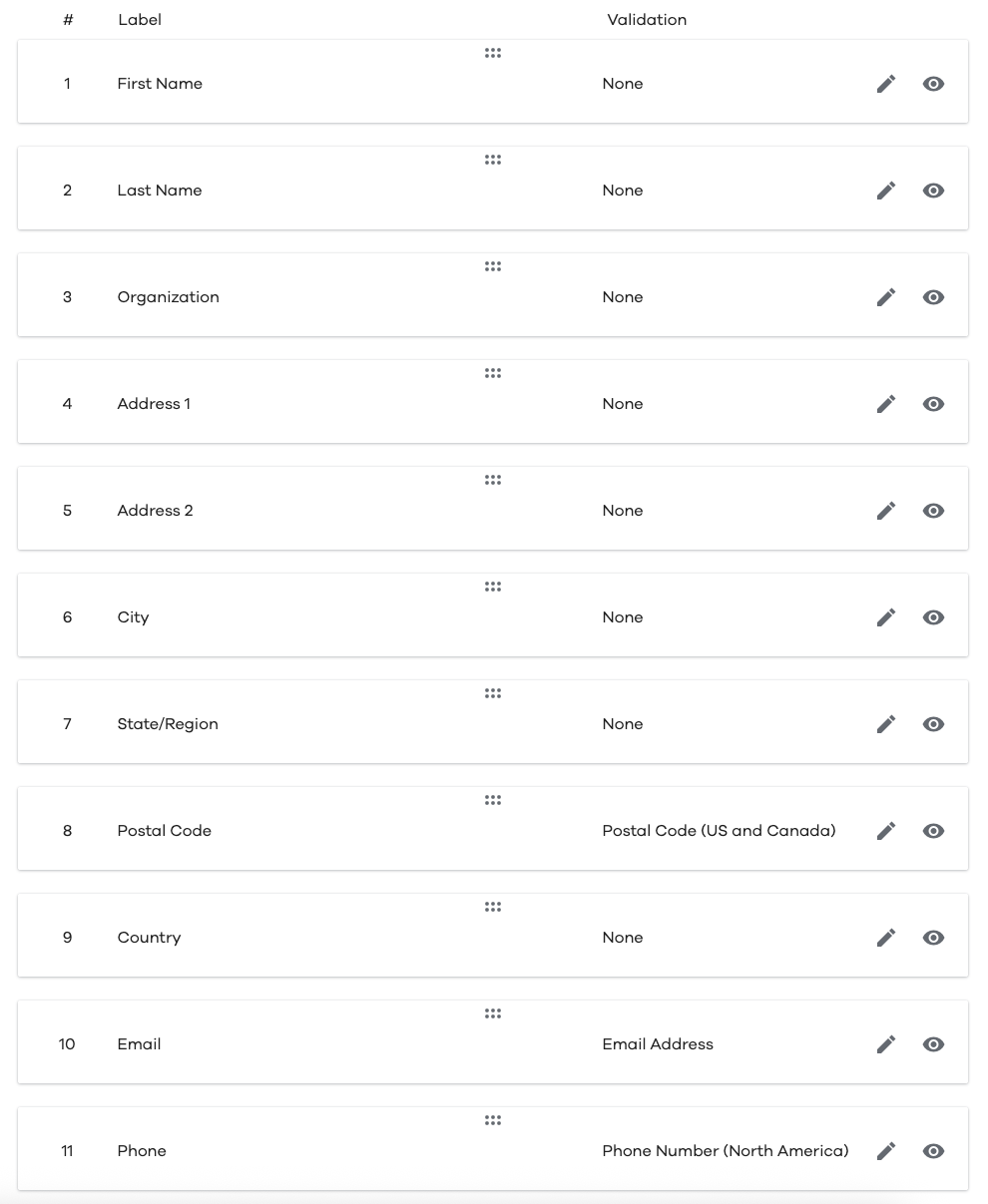Edit the Email field using pencil icon

886,1044
